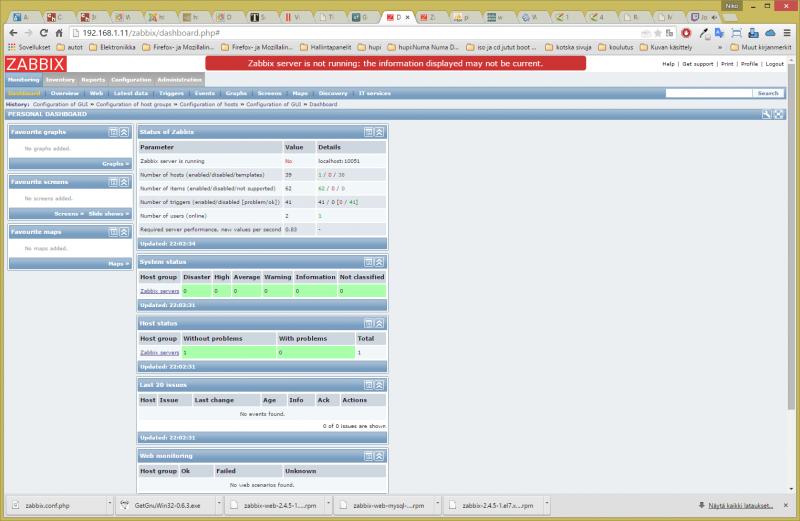Open Graphs link in Favourite graphs
800x521 pixels.
pyautogui.click(x=115, y=164)
